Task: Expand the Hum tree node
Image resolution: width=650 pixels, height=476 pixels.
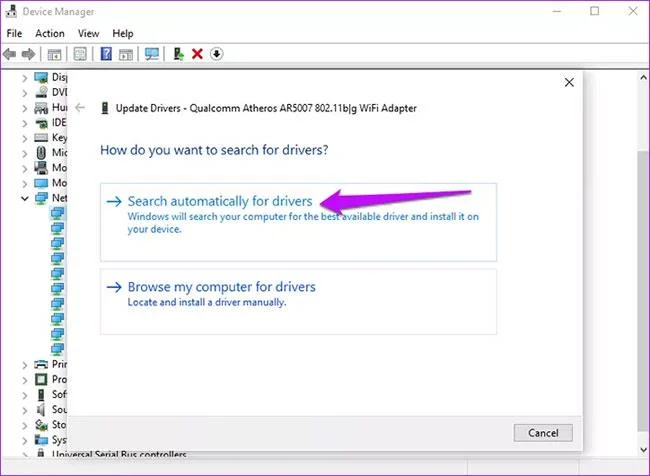Action: [24, 108]
